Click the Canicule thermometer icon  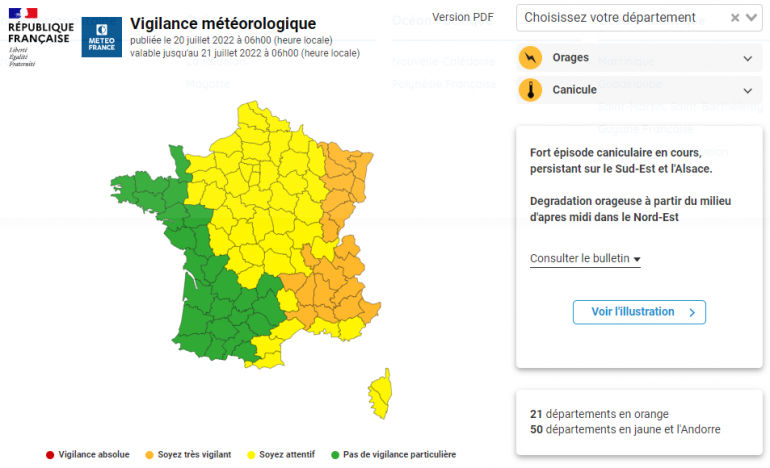click(530, 90)
